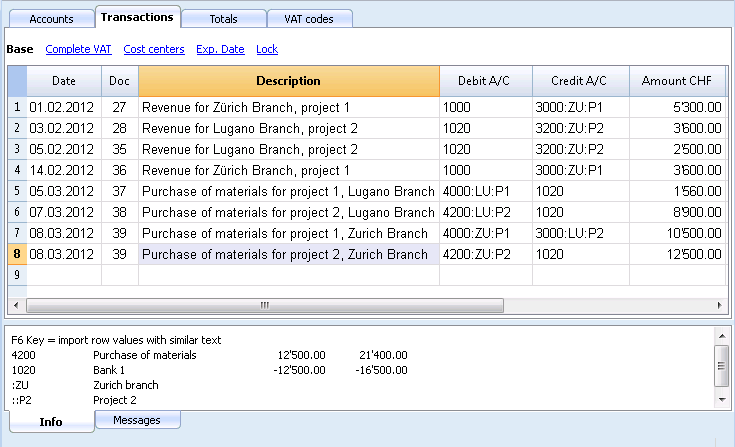
Task: Click info value -16'500.00
Action: click(x=381, y=370)
